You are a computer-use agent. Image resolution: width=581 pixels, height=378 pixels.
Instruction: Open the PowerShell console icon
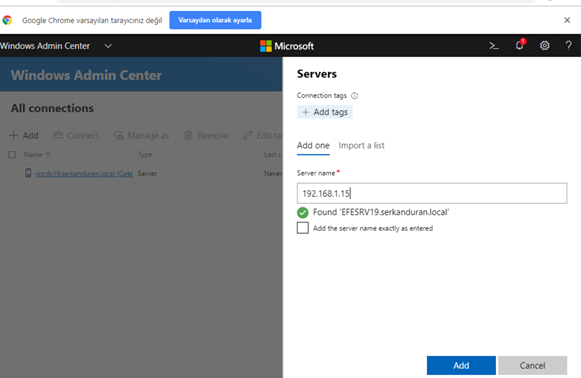(494, 46)
